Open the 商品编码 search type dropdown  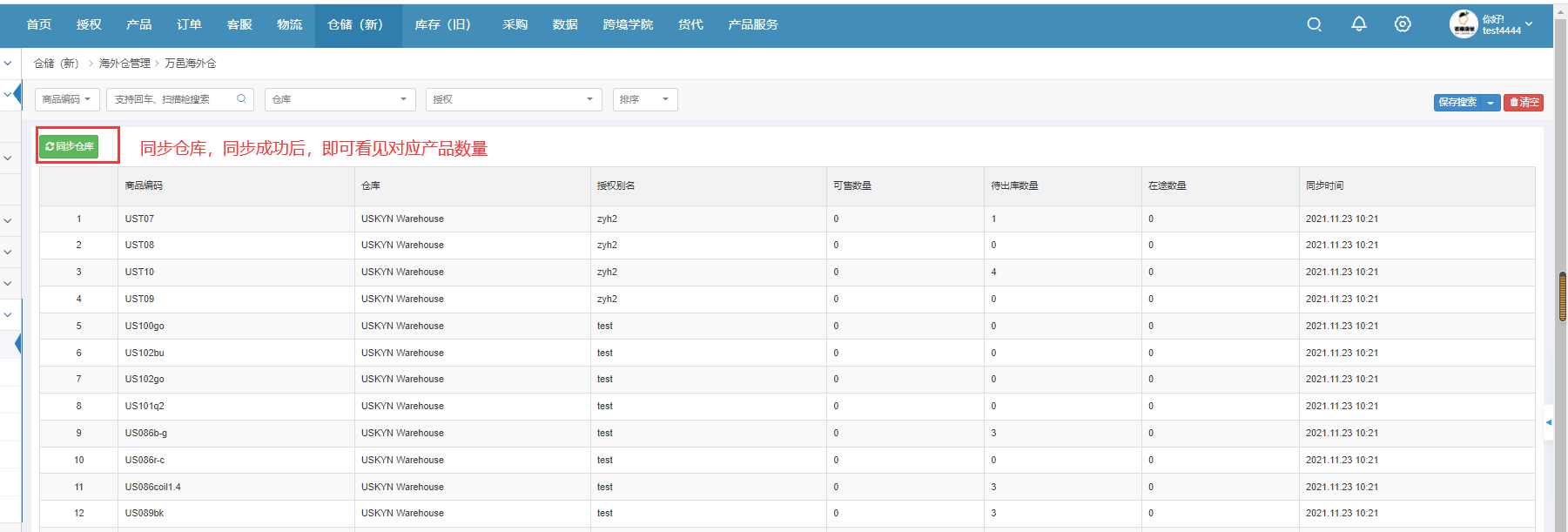[67, 99]
